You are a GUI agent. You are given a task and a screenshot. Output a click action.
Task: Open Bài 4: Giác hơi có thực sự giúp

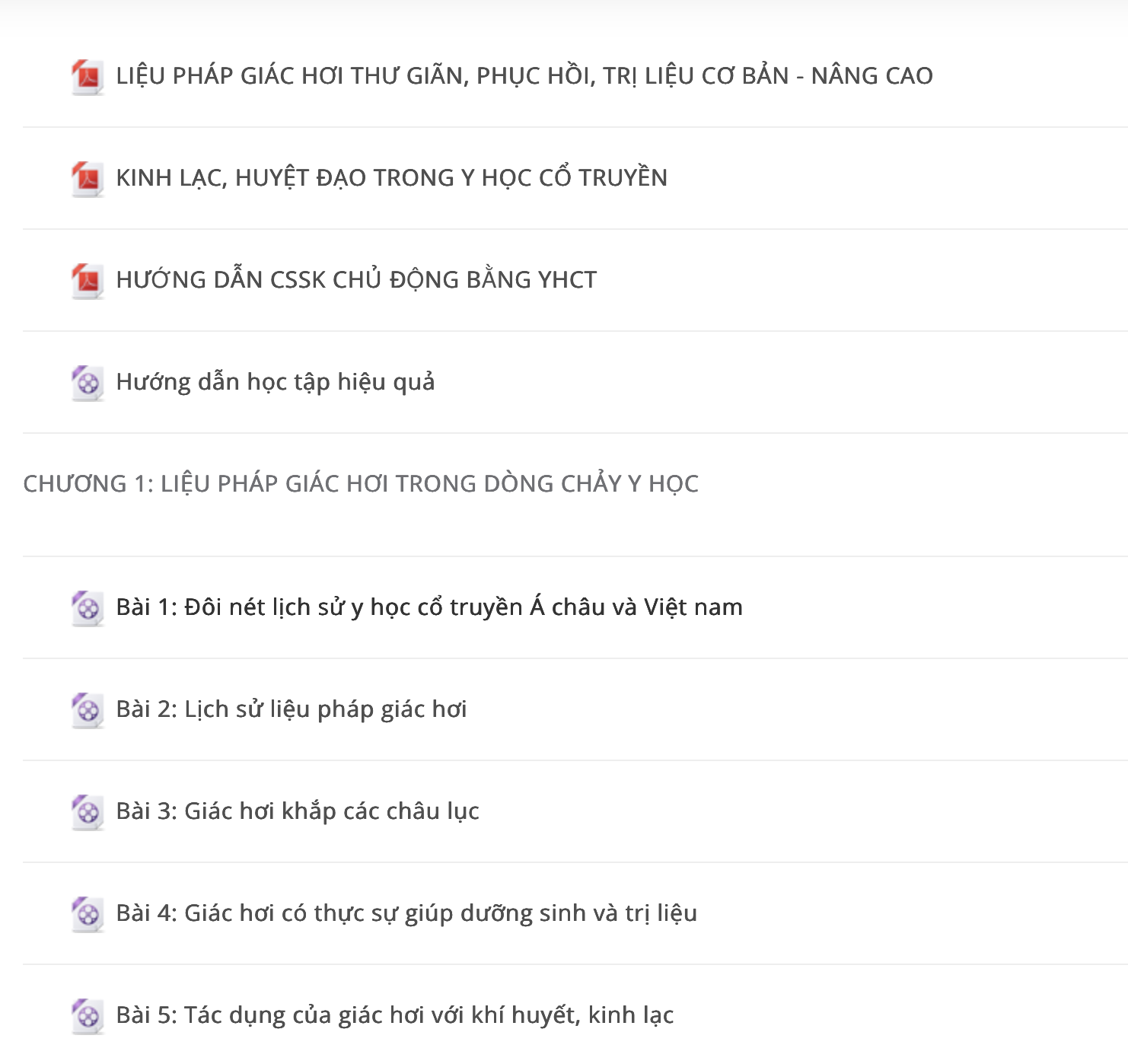coord(406,913)
